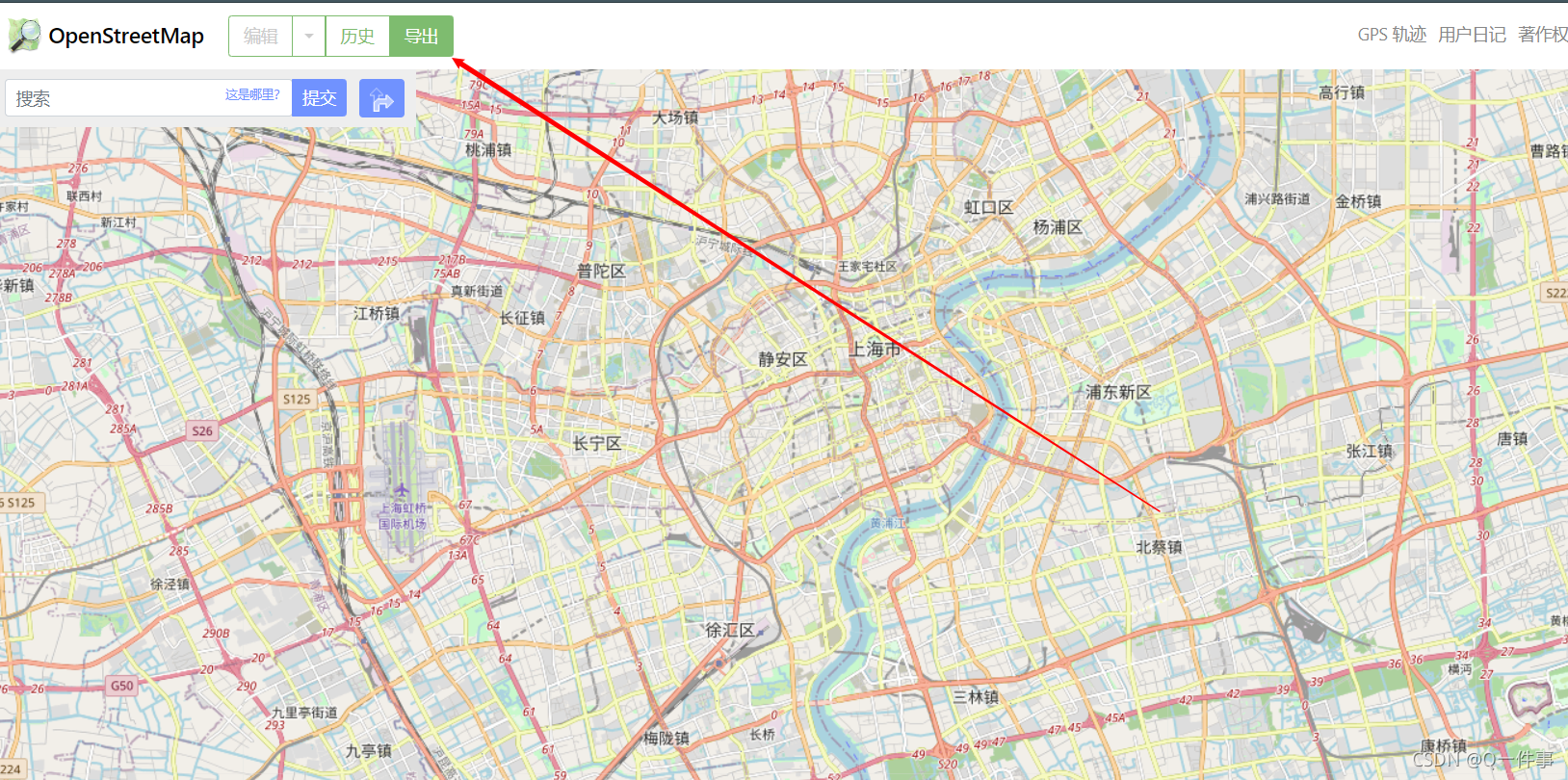This screenshot has height=780, width=1568.
Task: Open the OpenStreetMap home title link
Action: pyautogui.click(x=126, y=37)
